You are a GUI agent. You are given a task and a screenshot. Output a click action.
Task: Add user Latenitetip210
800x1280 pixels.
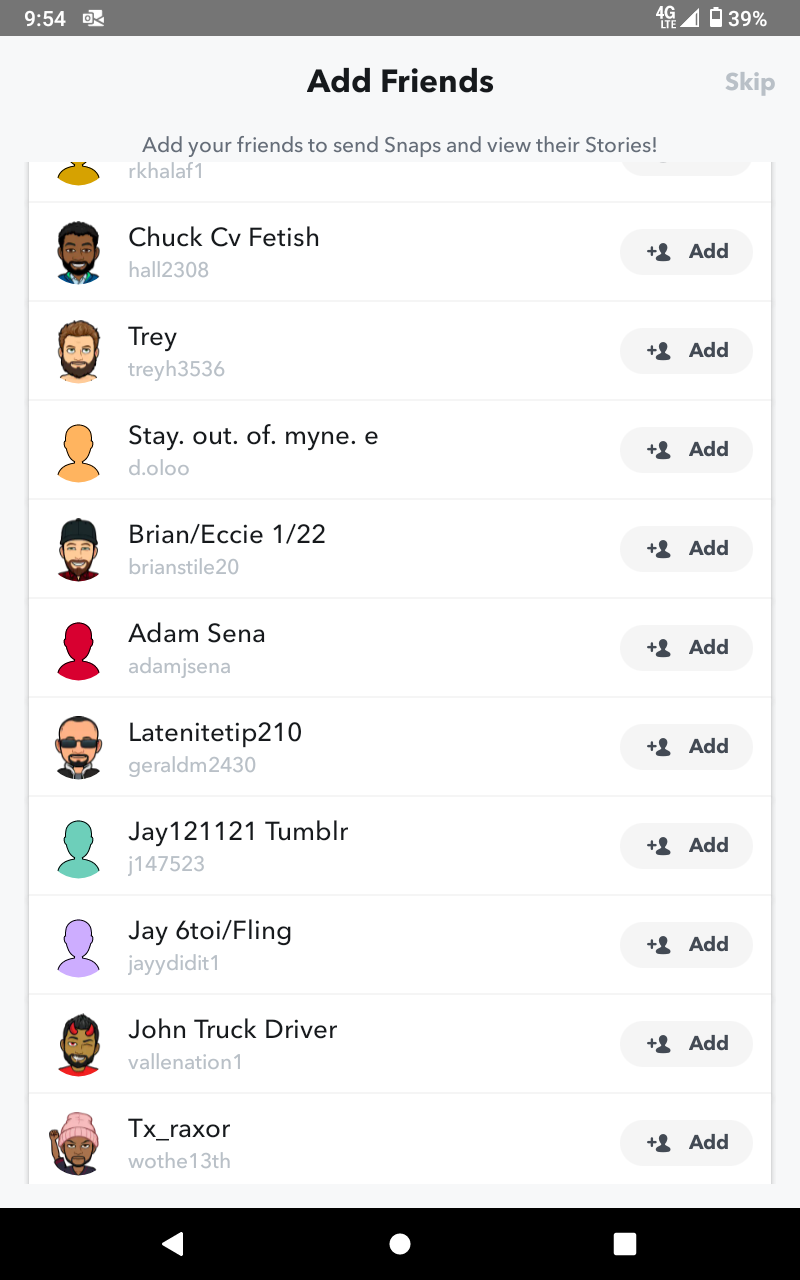coord(686,747)
